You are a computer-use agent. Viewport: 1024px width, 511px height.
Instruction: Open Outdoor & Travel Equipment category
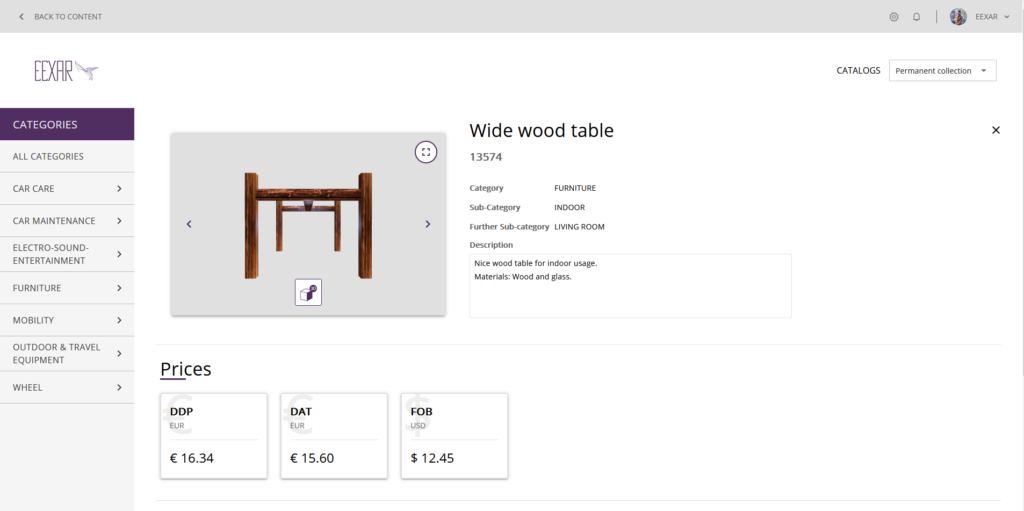click(67, 354)
